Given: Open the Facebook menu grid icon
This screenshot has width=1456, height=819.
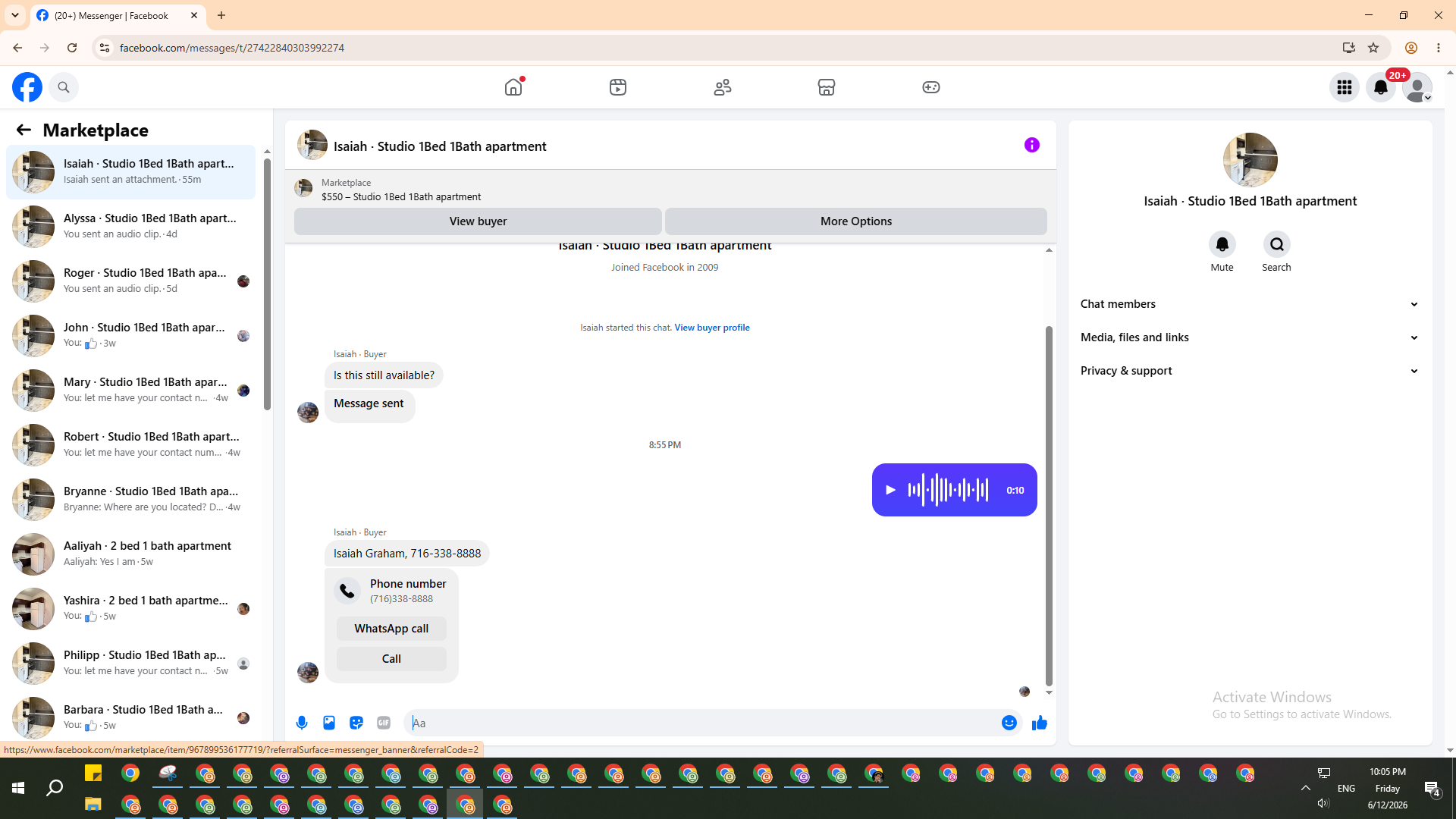Looking at the screenshot, I should 1345,87.
